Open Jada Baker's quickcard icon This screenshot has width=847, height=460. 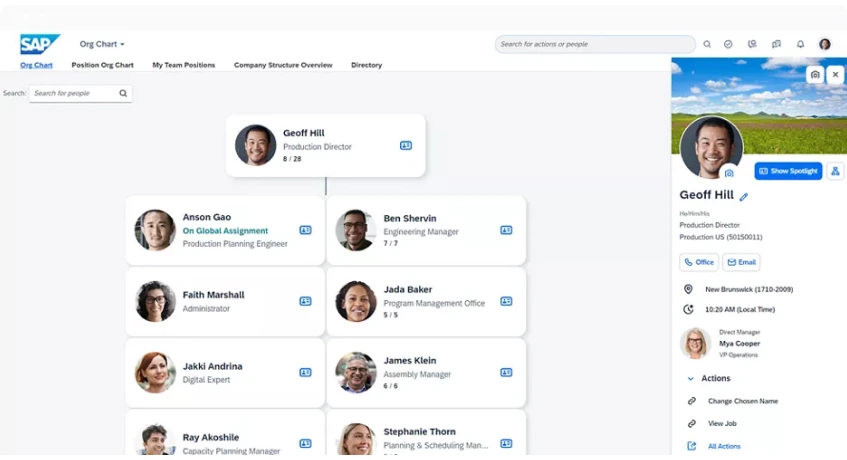point(506,301)
